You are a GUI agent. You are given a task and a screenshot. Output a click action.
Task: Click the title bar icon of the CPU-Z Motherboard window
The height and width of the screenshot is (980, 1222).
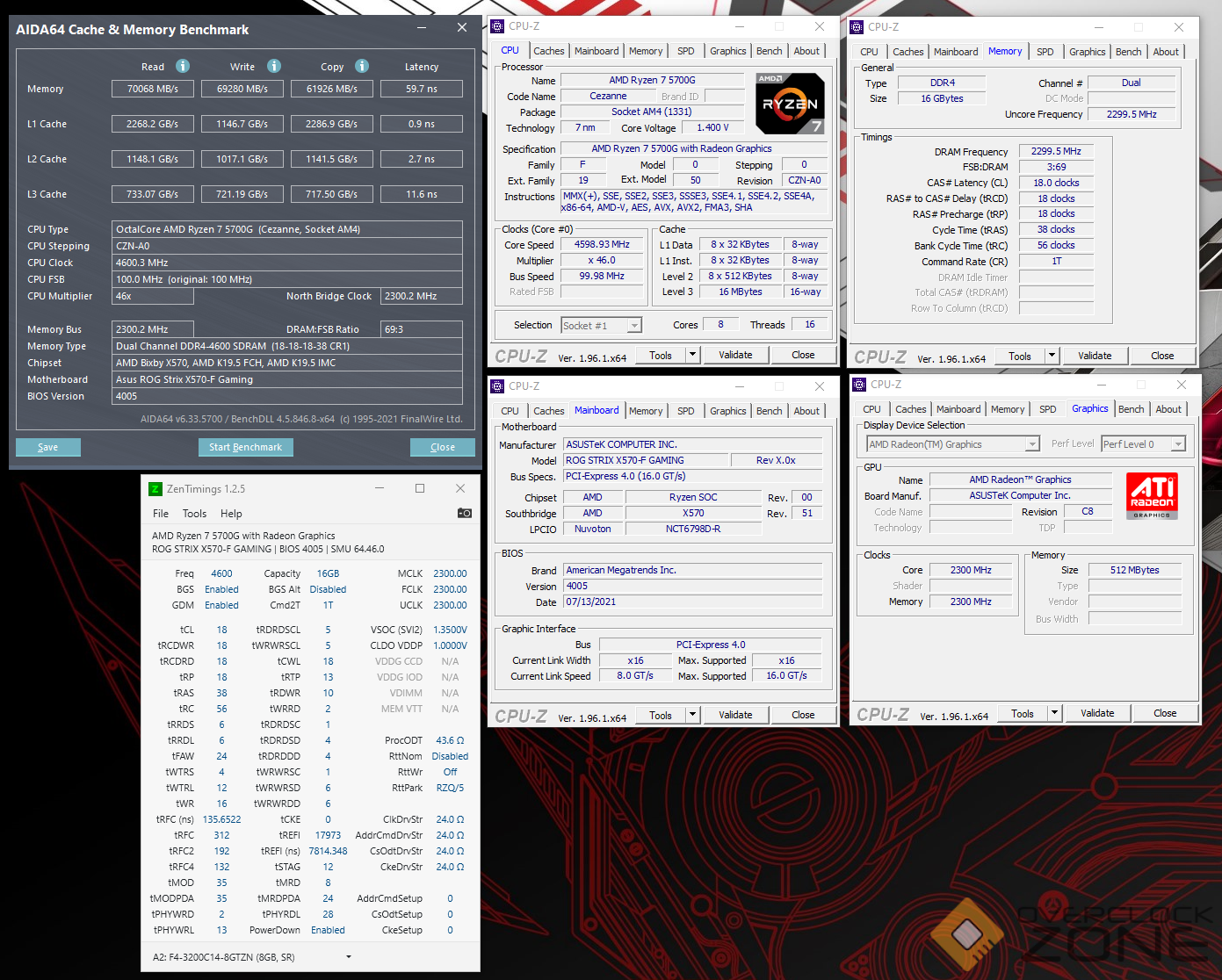(498, 386)
